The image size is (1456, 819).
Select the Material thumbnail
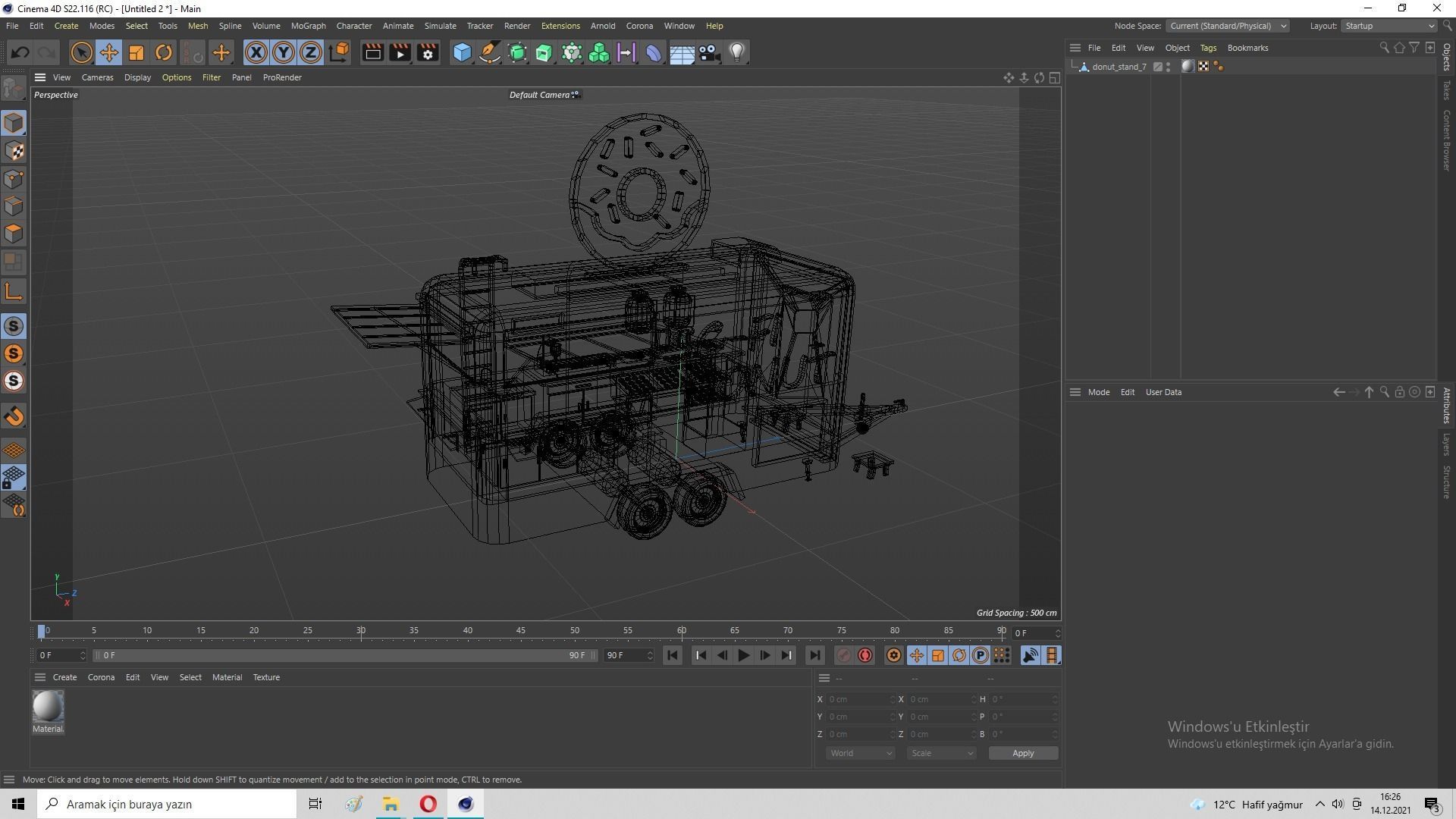[x=48, y=707]
